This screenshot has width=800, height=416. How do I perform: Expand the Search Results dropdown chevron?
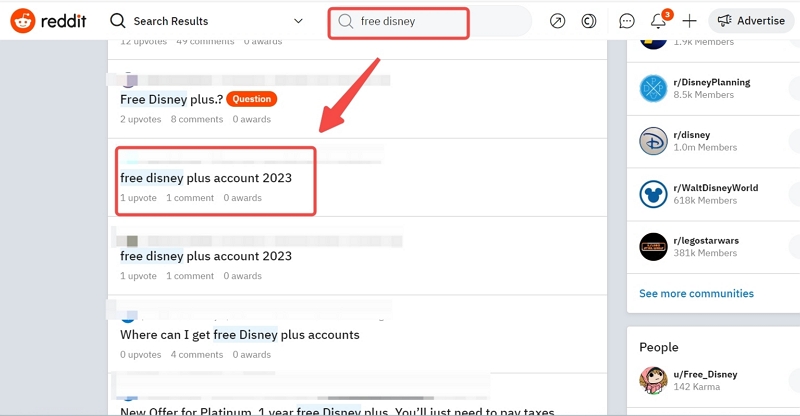[x=298, y=21]
